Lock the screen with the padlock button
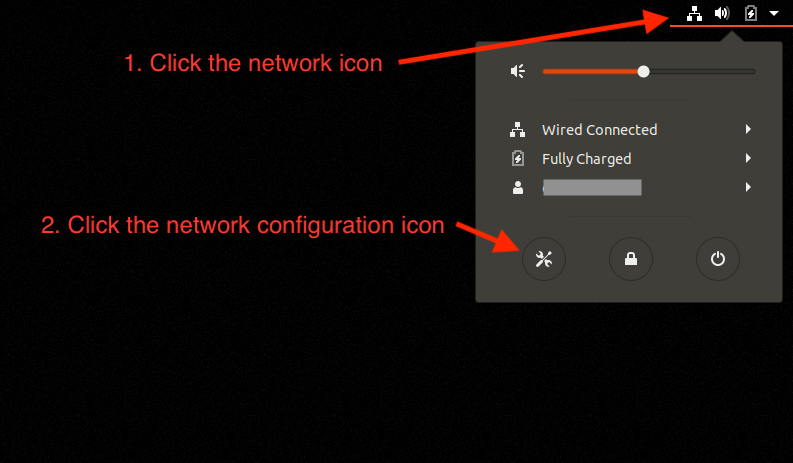The width and height of the screenshot is (793, 463). pyautogui.click(x=631, y=259)
